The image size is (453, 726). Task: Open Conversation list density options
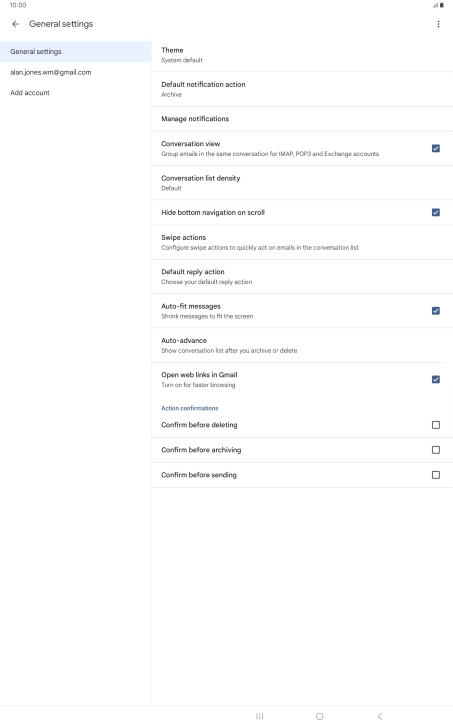point(302,183)
